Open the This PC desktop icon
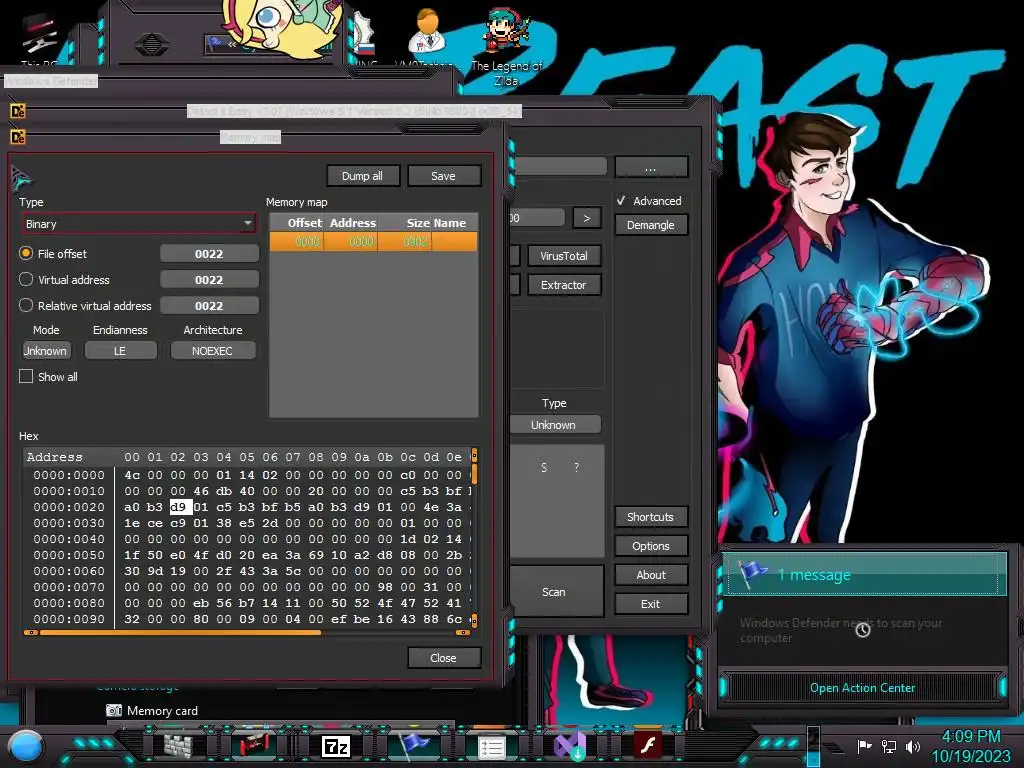The height and width of the screenshot is (768, 1024). click(39, 39)
